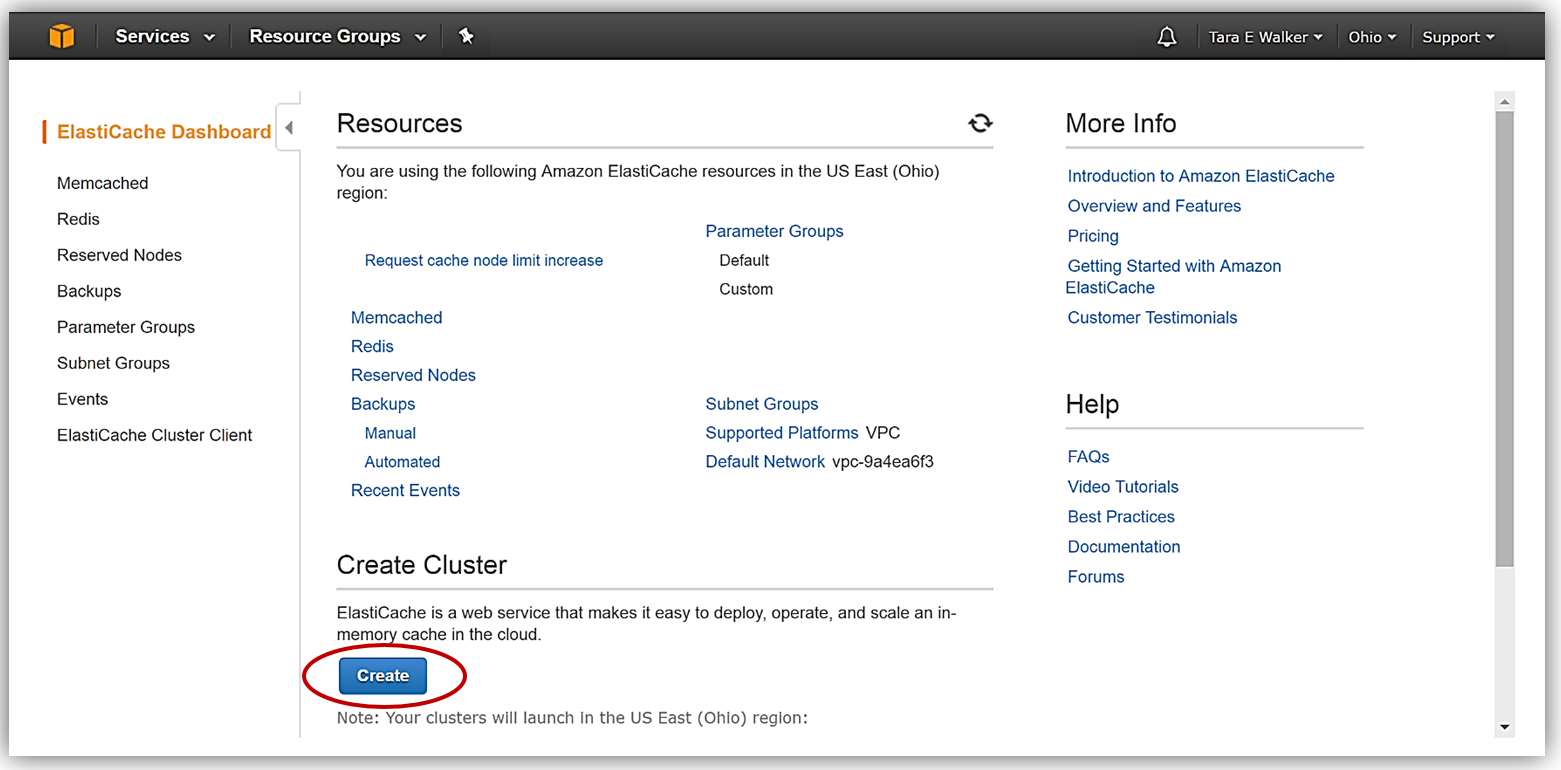Viewport: 1561px width, 770px height.
Task: Click the AWS orange cube logo
Action: (62, 37)
